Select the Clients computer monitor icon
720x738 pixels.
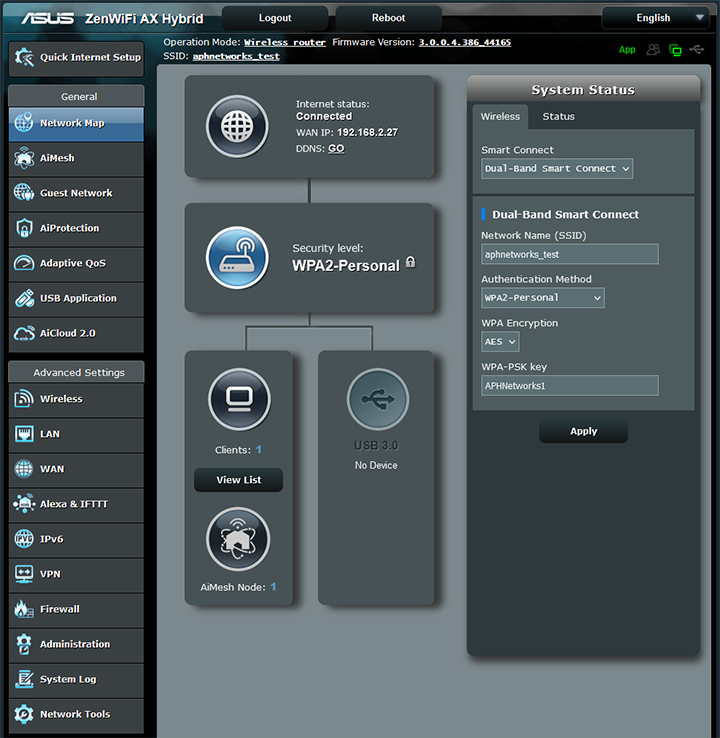tap(239, 400)
